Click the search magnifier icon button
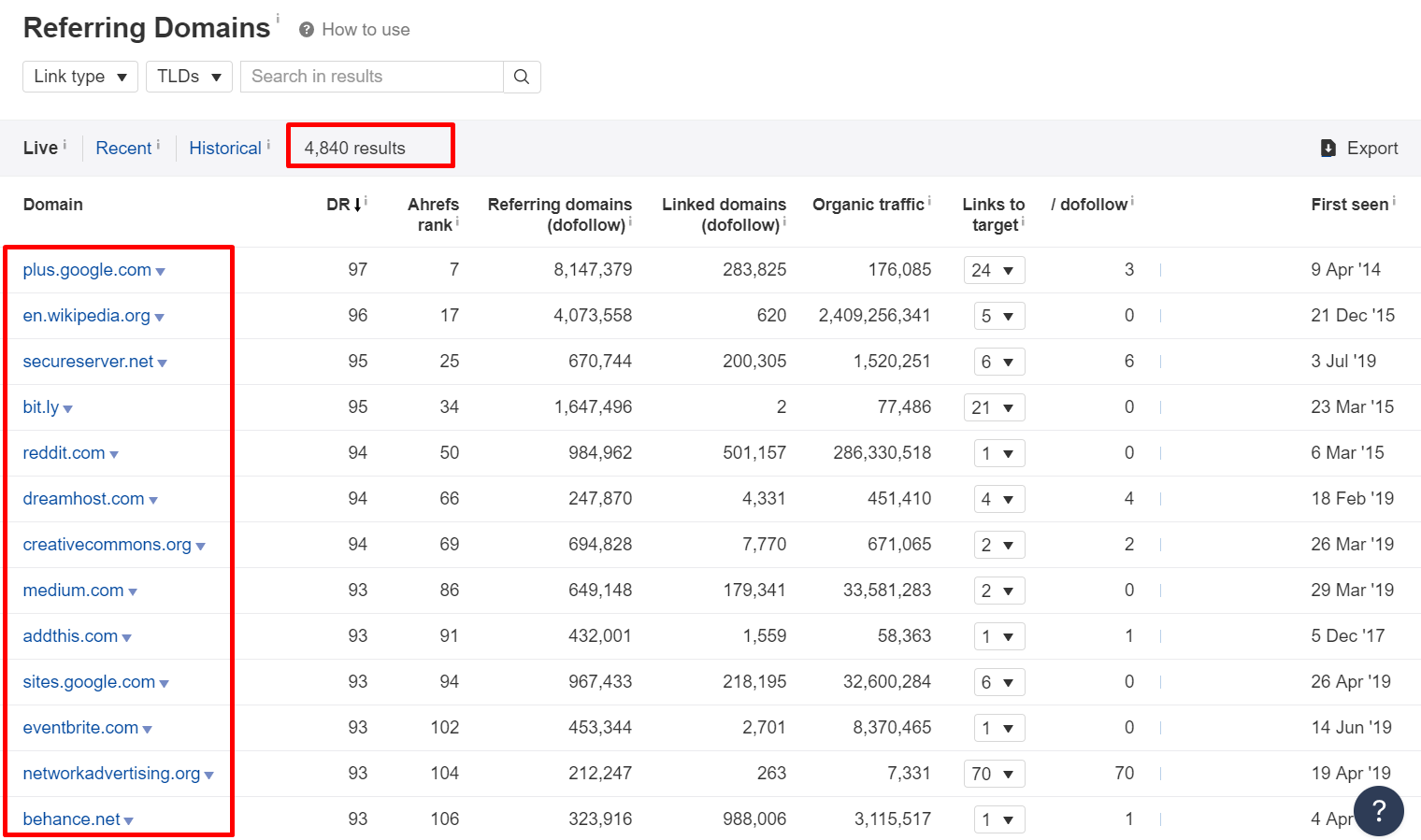Screen dimensions: 1421x840 (522, 77)
